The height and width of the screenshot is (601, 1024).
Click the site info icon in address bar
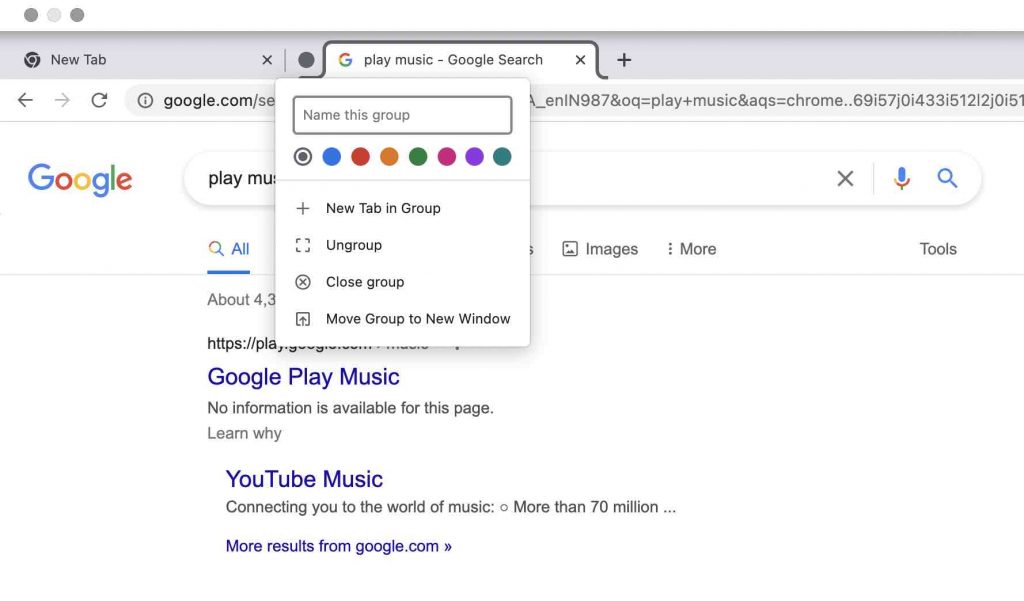click(x=145, y=100)
